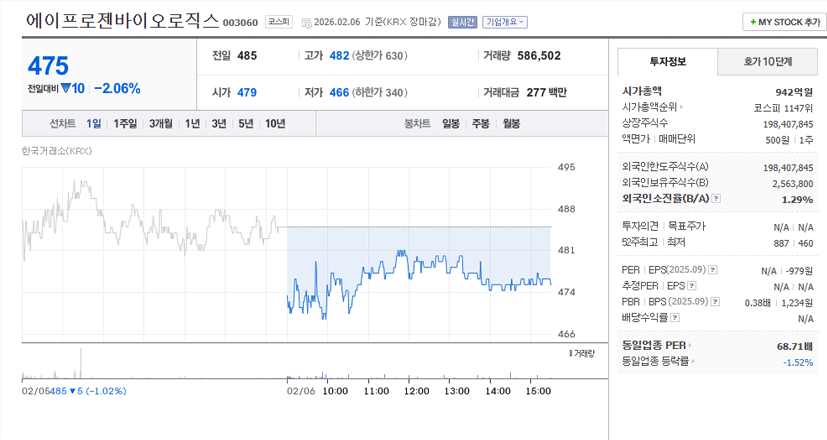Click the stock name 에이프로젠바이오로직스
Screen dimensions: 827x440
[x=122, y=20]
